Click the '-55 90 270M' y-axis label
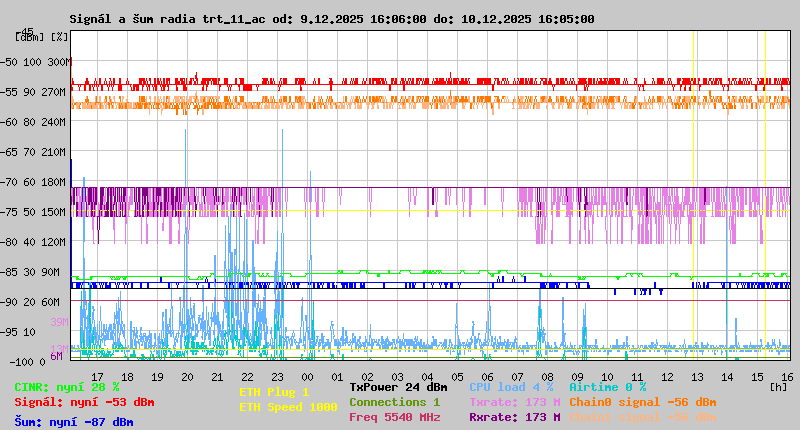Viewport: 800px width, 430px height. point(34,92)
